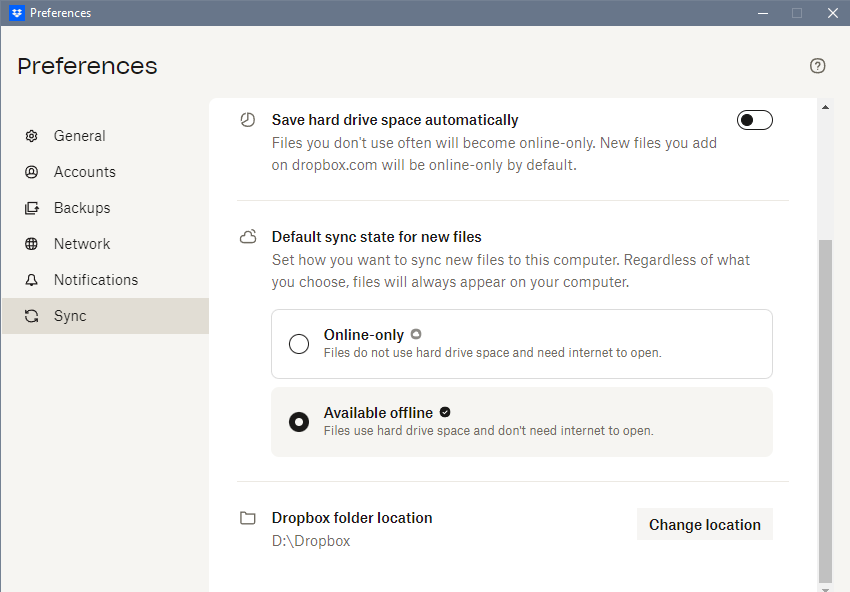Select the Available offline radio option
Image resolution: width=850 pixels, height=592 pixels.
point(299,422)
